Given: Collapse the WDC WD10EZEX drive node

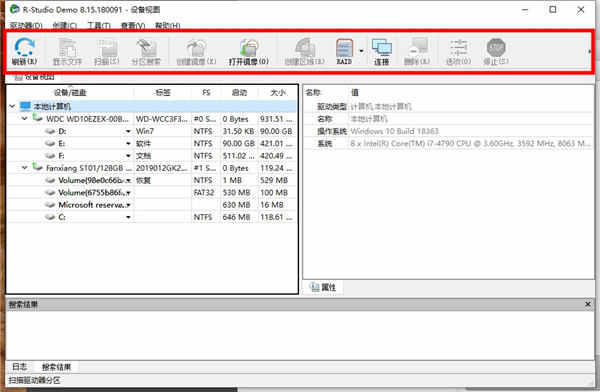Looking at the screenshot, I should [24, 119].
